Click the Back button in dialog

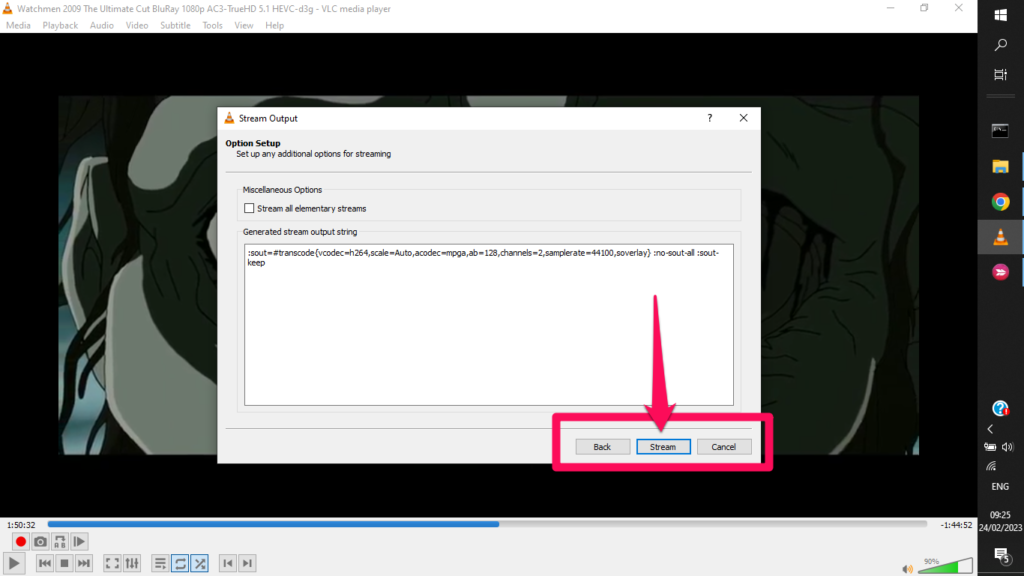click(602, 447)
